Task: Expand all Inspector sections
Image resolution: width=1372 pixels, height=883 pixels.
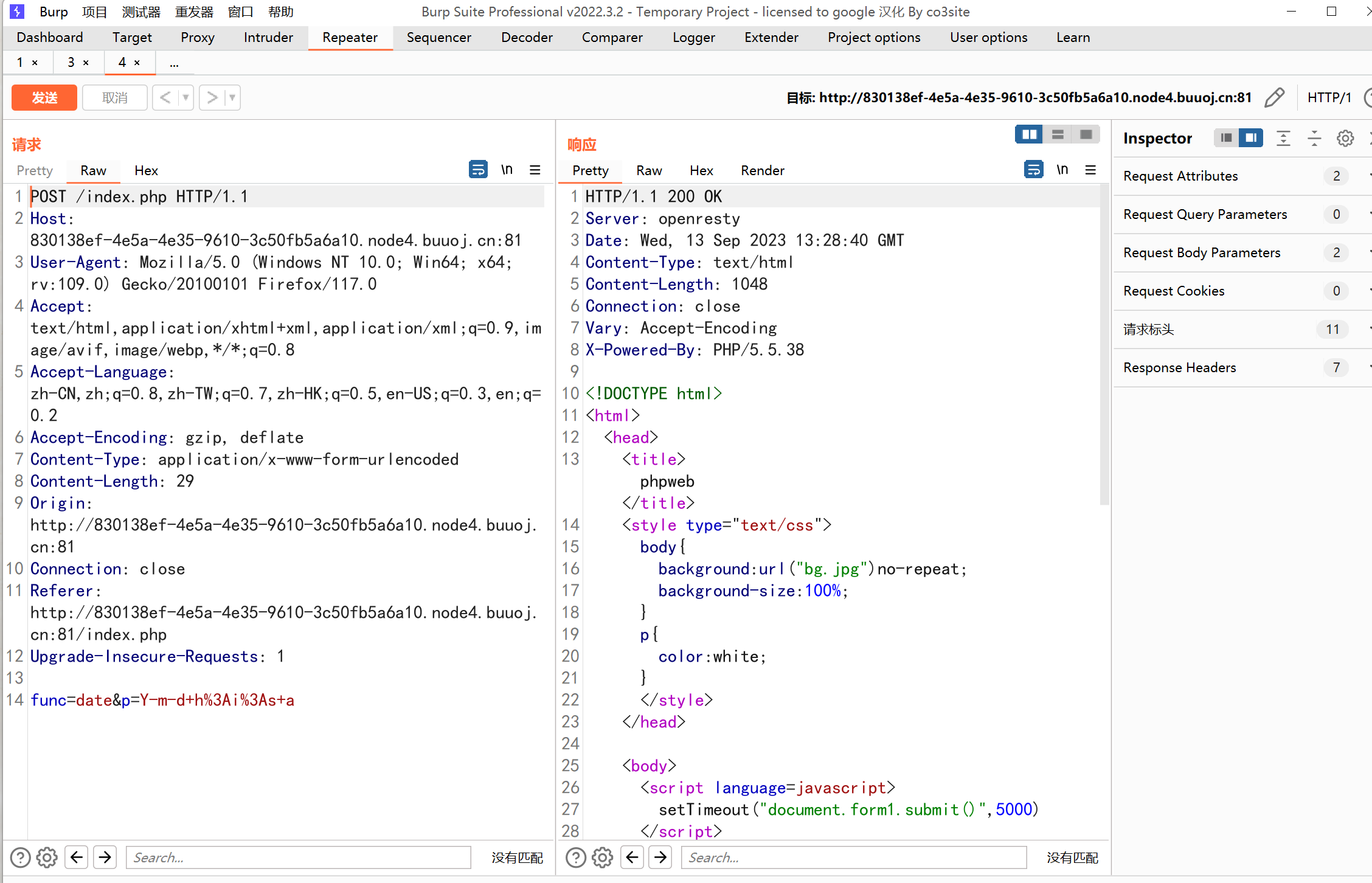Action: [x=1283, y=138]
